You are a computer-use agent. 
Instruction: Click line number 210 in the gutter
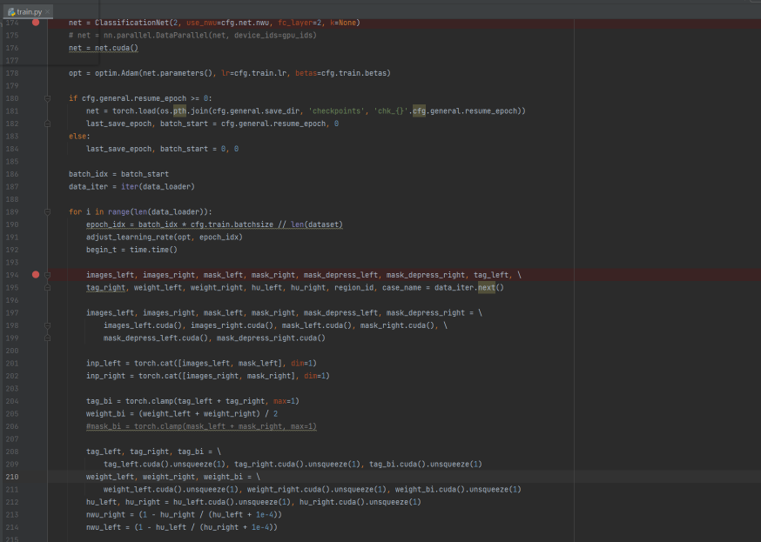tap(12, 477)
